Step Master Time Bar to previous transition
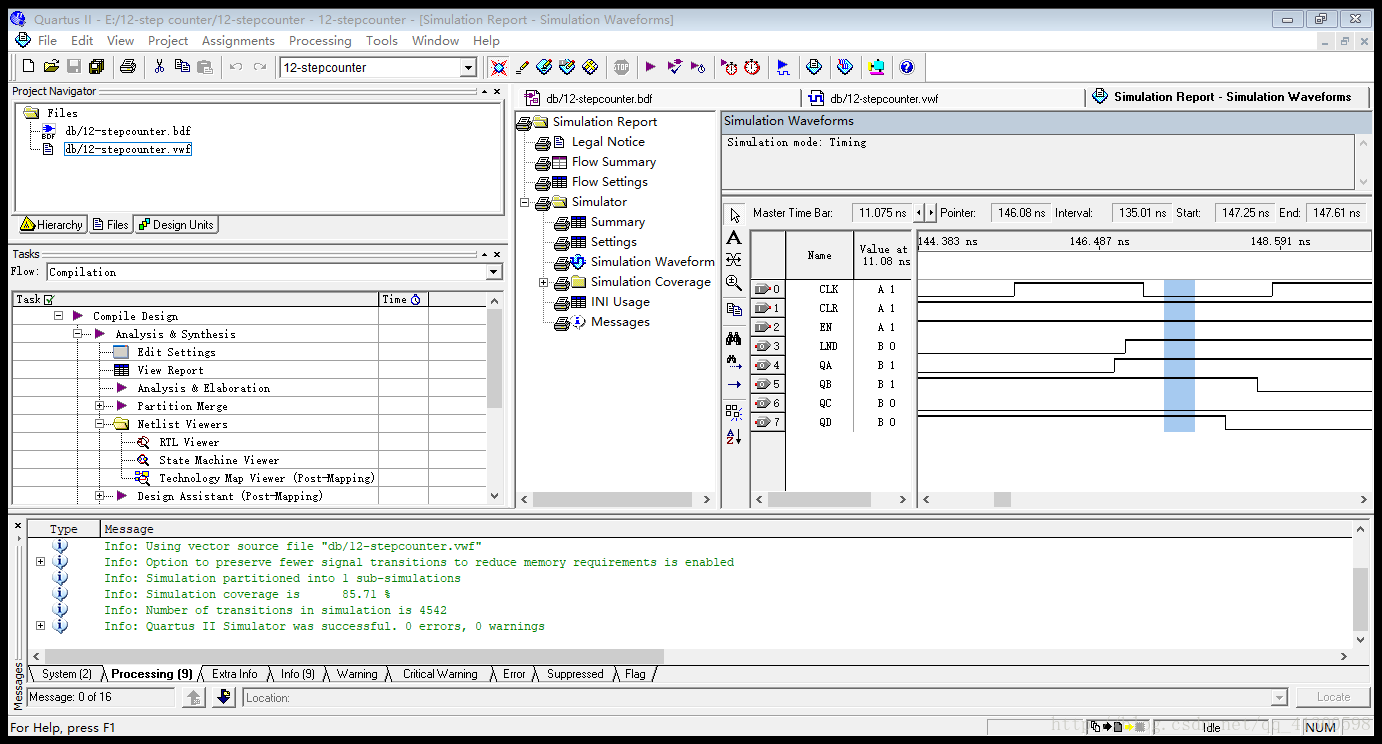 pos(920,213)
